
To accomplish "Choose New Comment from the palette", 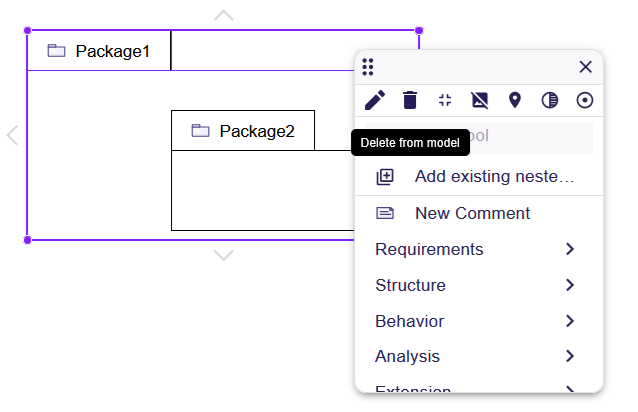I will pyautogui.click(x=472, y=213).
